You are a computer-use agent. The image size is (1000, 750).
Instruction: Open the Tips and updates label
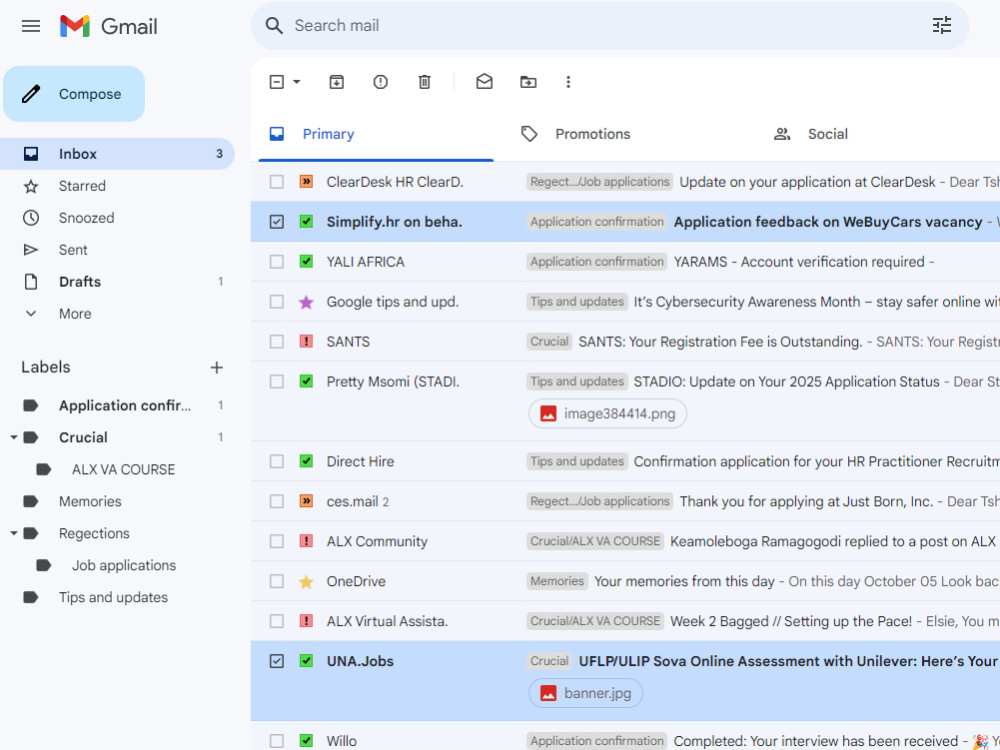tap(114, 597)
